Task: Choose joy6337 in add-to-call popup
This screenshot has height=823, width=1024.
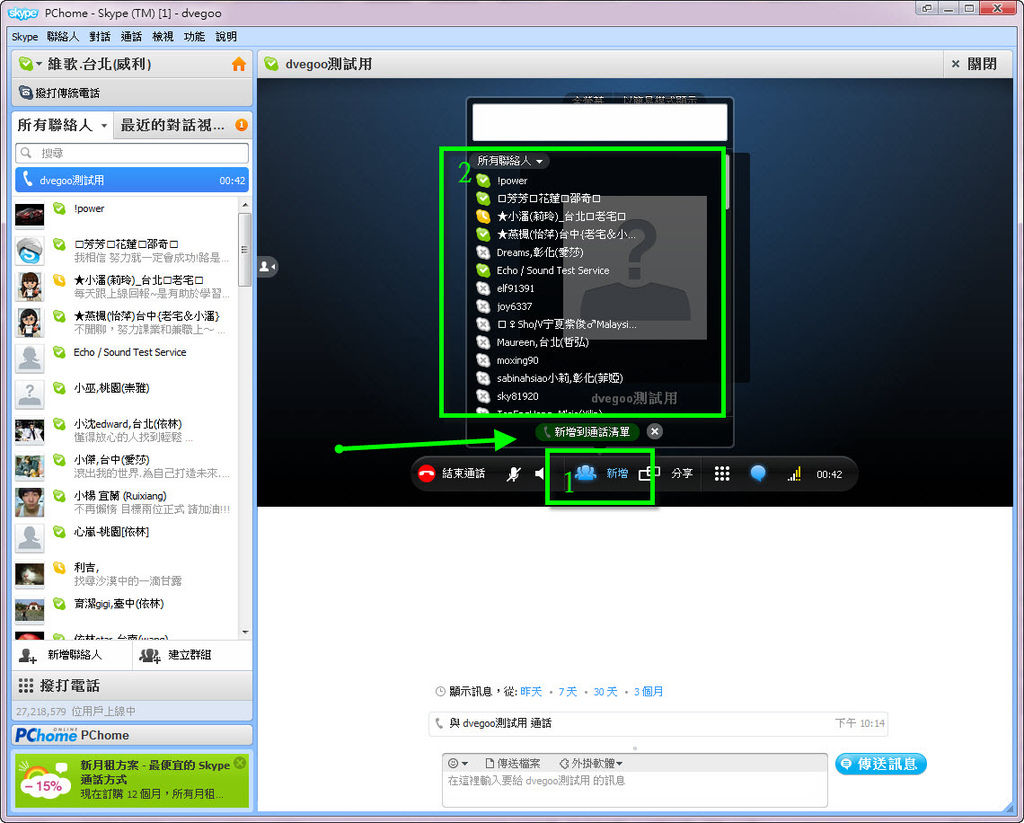Action: pos(514,306)
